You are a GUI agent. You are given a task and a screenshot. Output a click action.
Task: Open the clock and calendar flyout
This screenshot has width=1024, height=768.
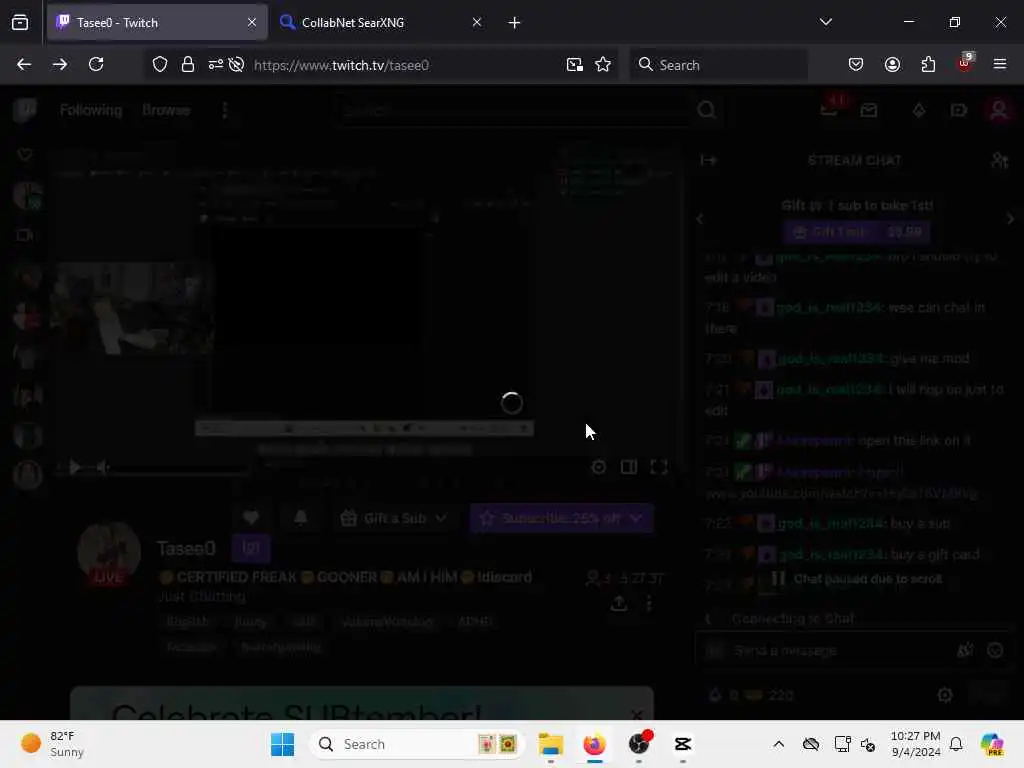[x=916, y=744]
